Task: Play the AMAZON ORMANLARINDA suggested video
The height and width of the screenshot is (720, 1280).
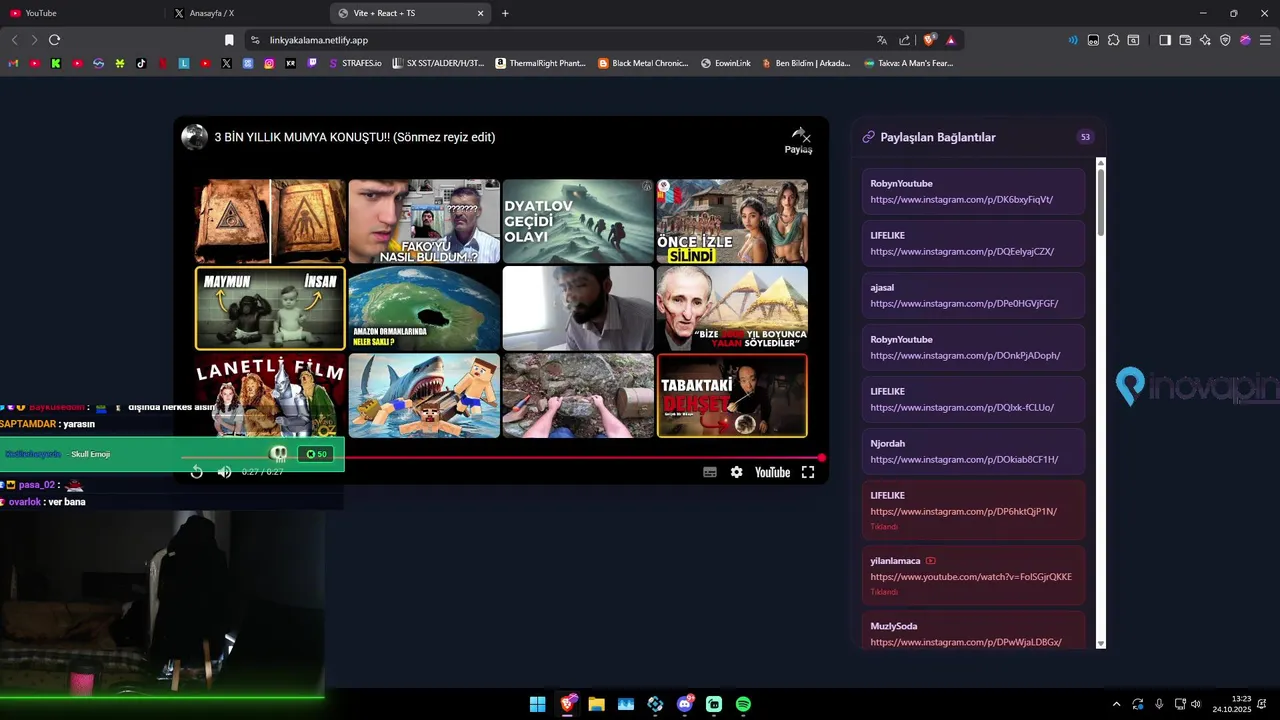Action: pyautogui.click(x=424, y=308)
